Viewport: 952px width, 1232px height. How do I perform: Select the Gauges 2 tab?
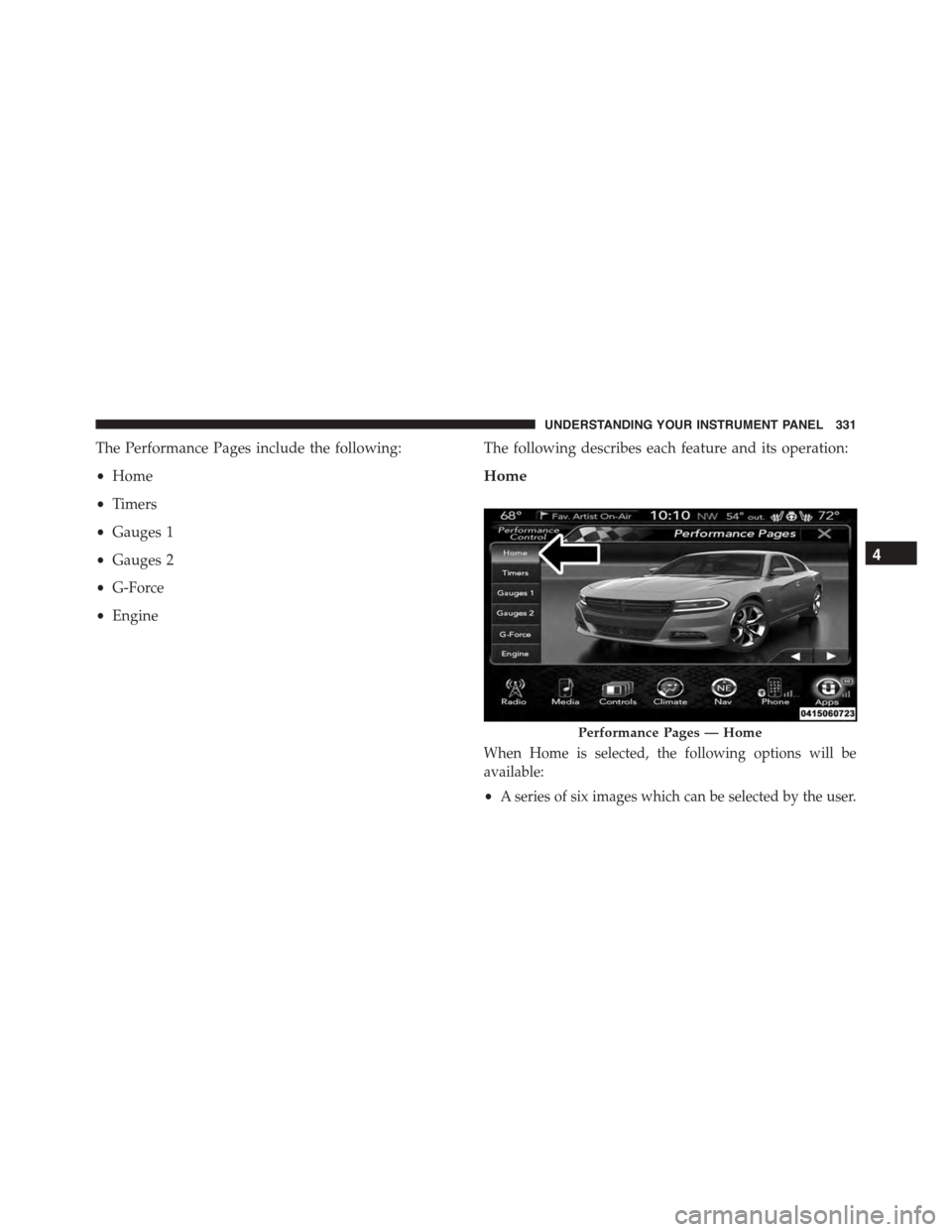[515, 614]
